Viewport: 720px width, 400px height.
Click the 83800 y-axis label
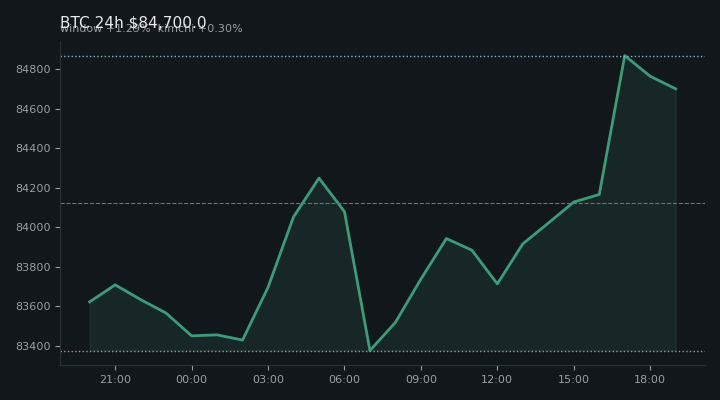(x=33, y=267)
